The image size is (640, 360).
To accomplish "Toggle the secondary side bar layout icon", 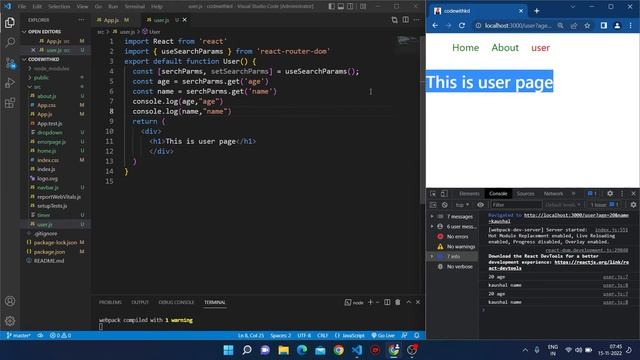I will coord(350,6).
